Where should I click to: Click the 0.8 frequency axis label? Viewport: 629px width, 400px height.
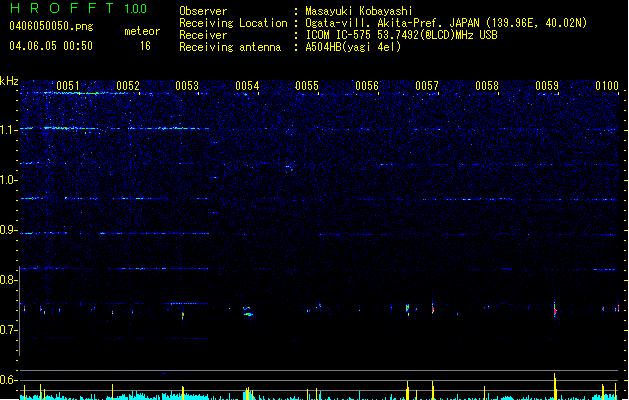click(x=8, y=280)
